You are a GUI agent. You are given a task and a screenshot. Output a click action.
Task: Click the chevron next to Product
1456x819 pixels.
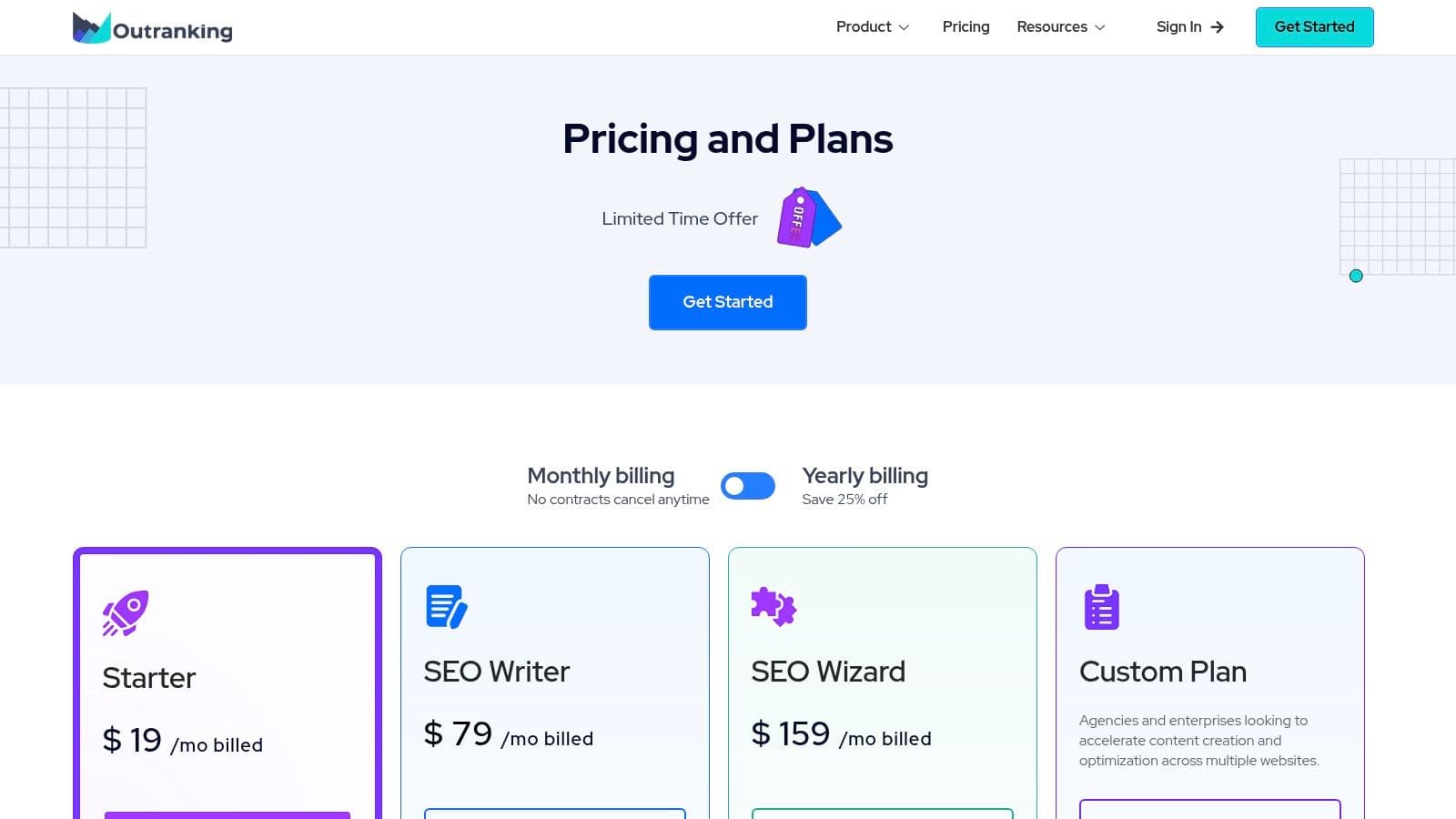coord(905,27)
